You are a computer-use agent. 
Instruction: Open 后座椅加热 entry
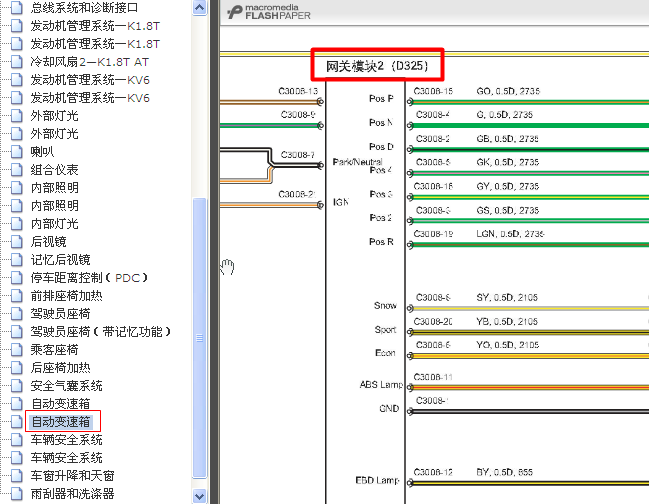[x=60, y=368]
